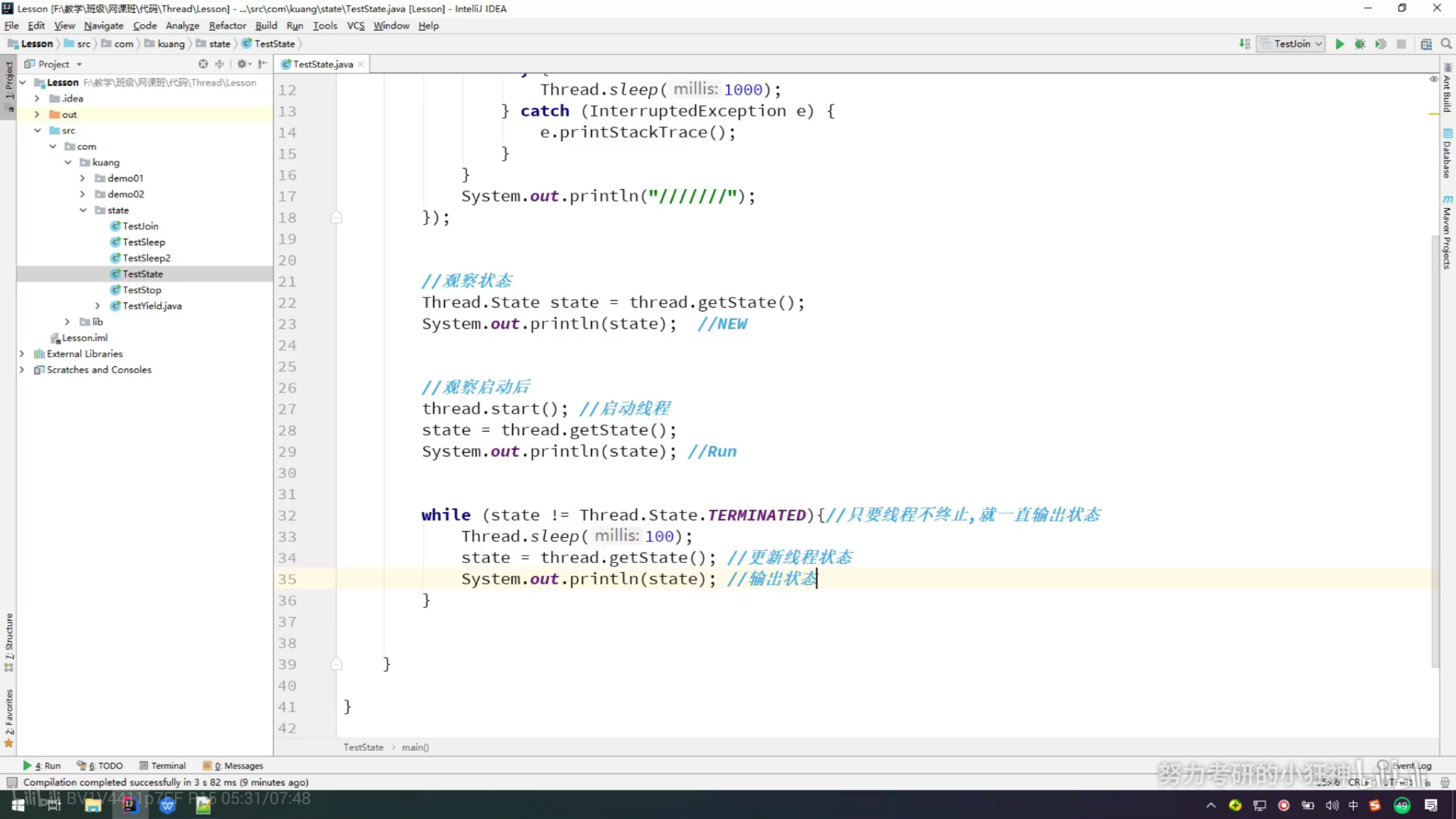Image resolution: width=1456 pixels, height=819 pixels.
Task: Collapse the state package
Action: [x=83, y=210]
